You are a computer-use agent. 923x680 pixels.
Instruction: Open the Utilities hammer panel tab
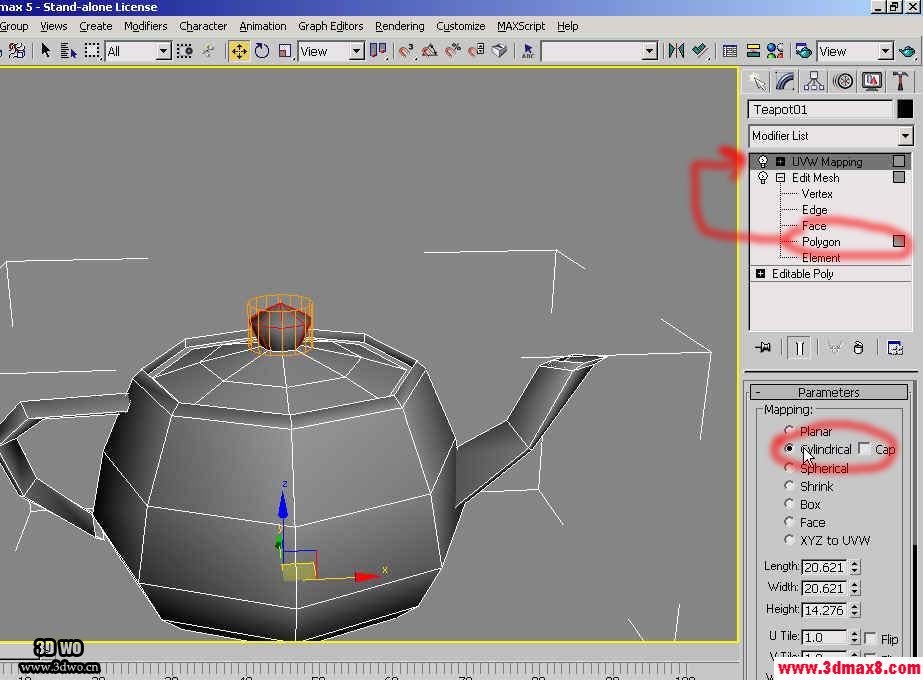[x=900, y=81]
